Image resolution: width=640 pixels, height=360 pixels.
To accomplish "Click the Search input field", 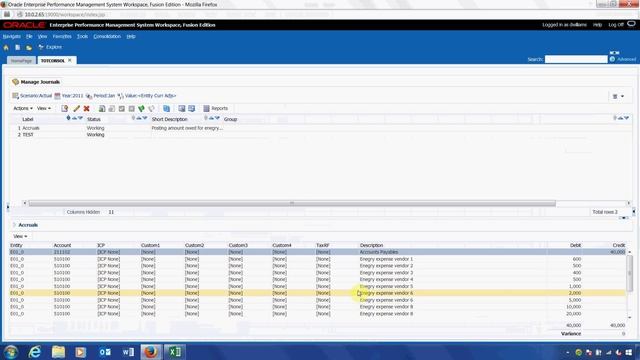I will click(x=576, y=60).
